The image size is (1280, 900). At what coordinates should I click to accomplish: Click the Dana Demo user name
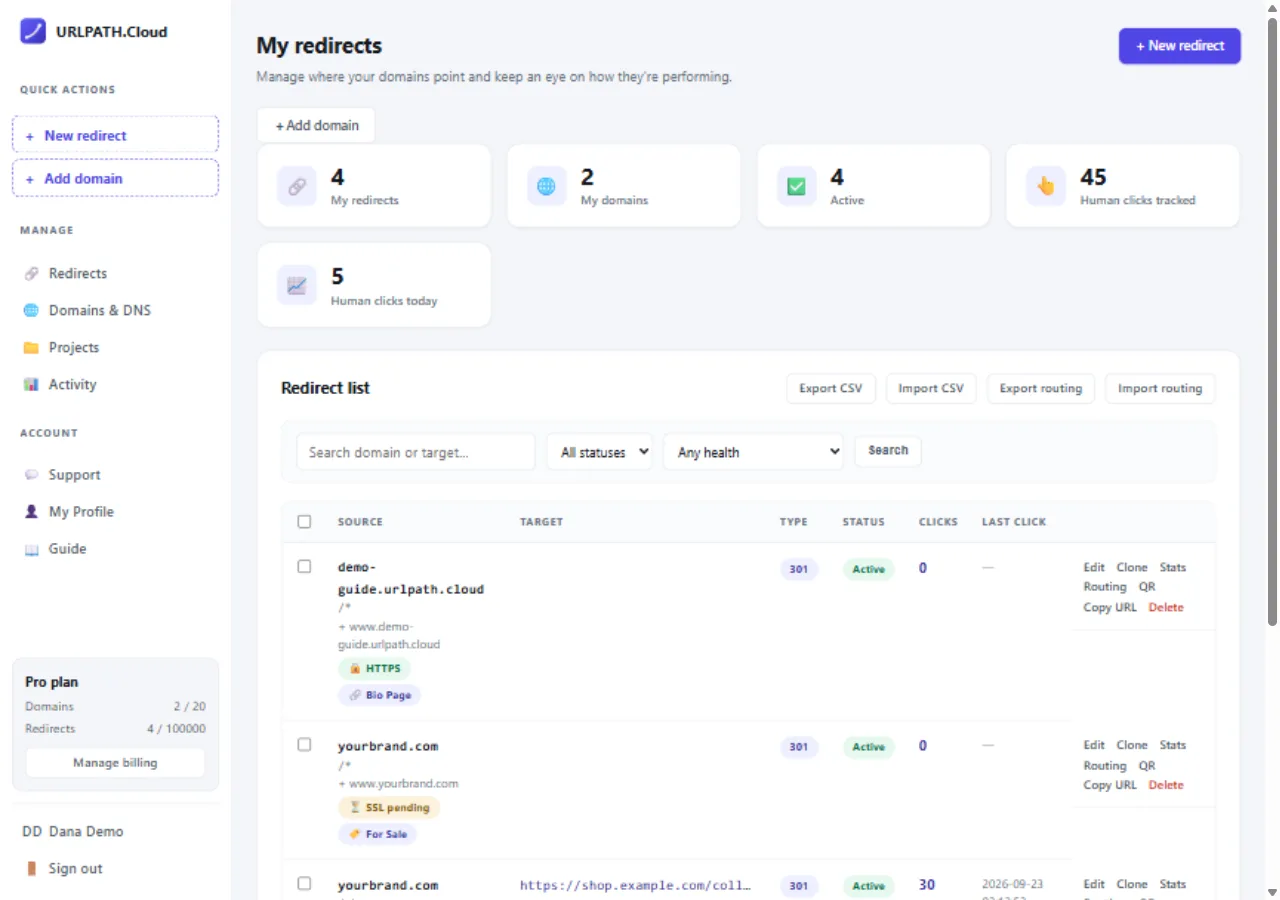[86, 831]
